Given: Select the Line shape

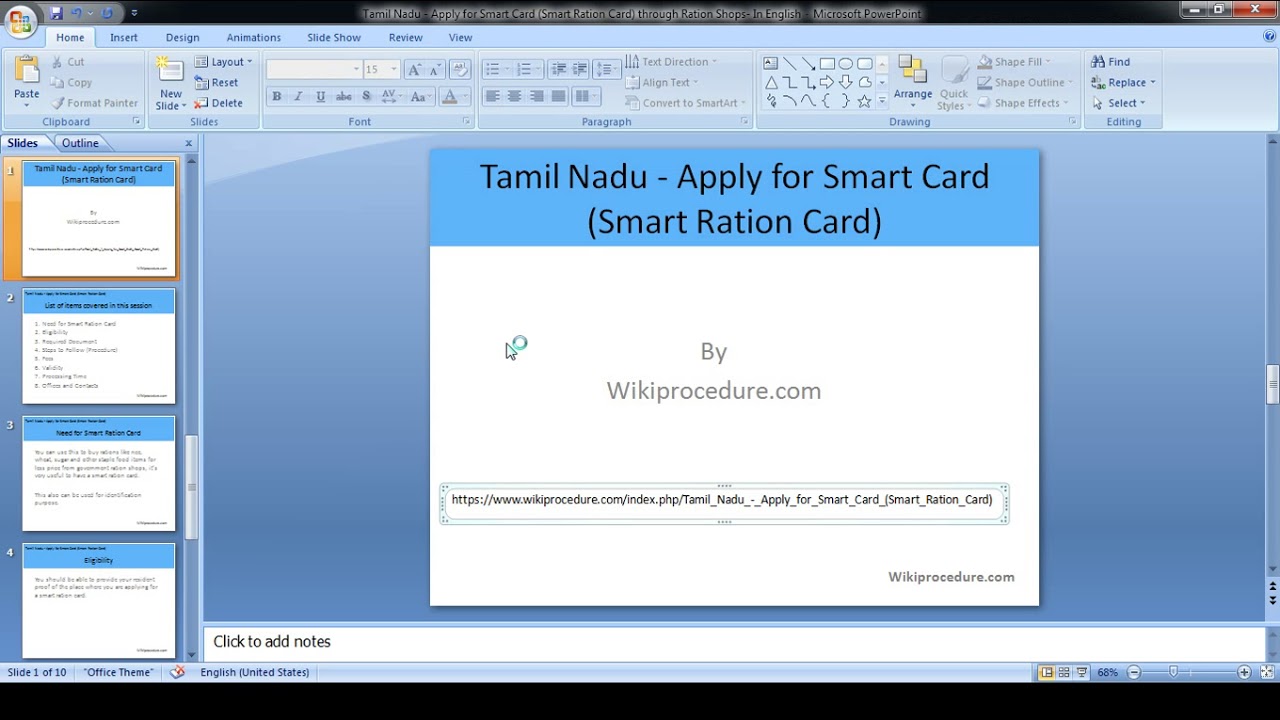Looking at the screenshot, I should (790, 63).
